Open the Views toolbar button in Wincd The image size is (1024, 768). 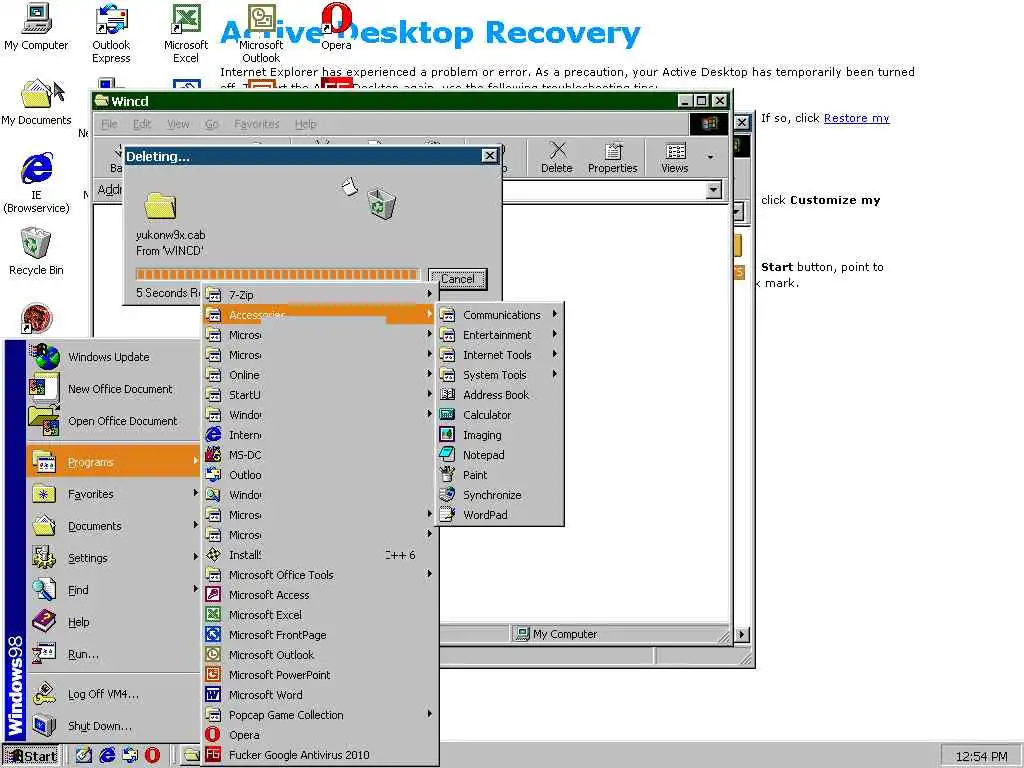pos(675,157)
